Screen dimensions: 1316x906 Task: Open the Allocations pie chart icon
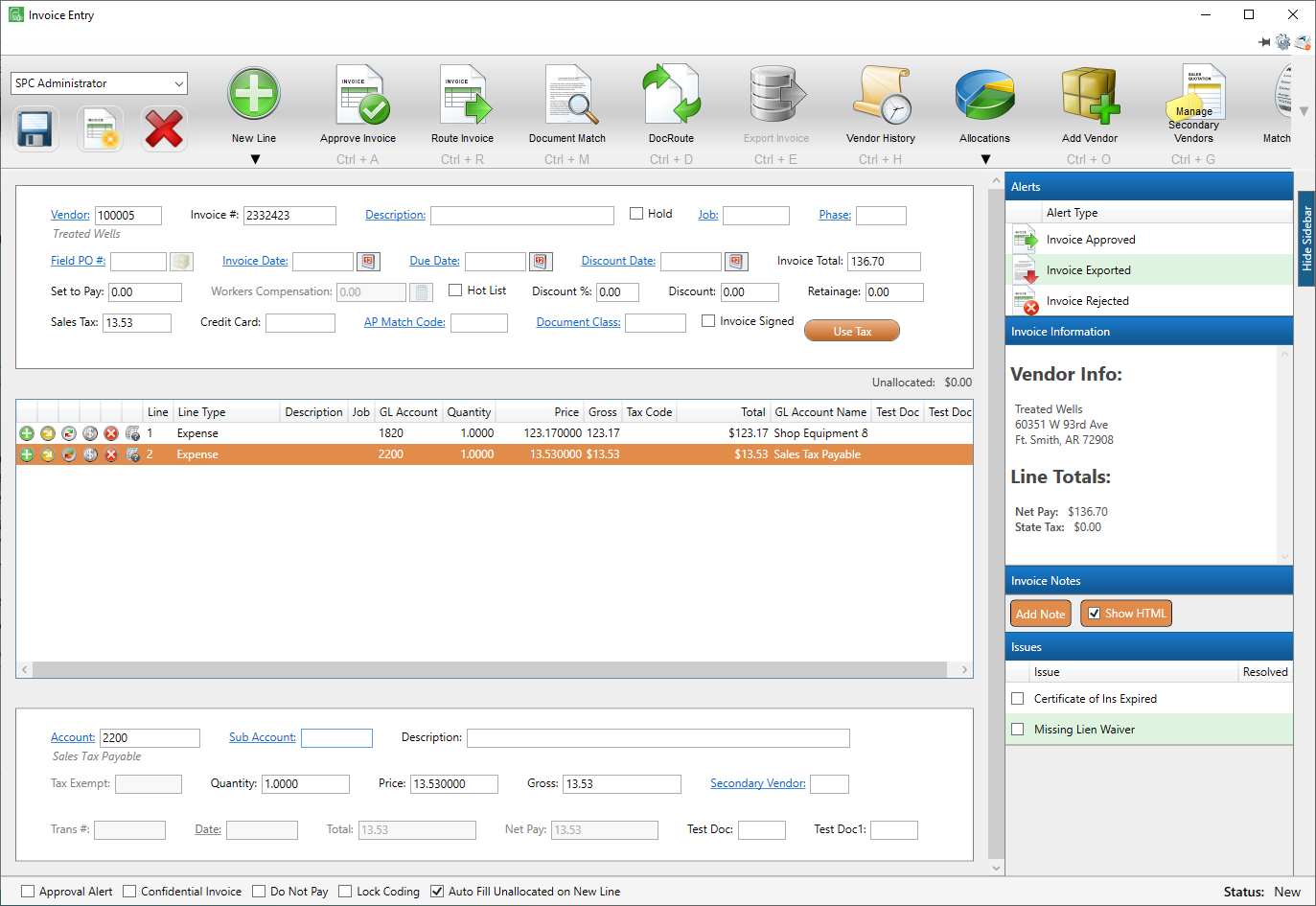[985, 95]
